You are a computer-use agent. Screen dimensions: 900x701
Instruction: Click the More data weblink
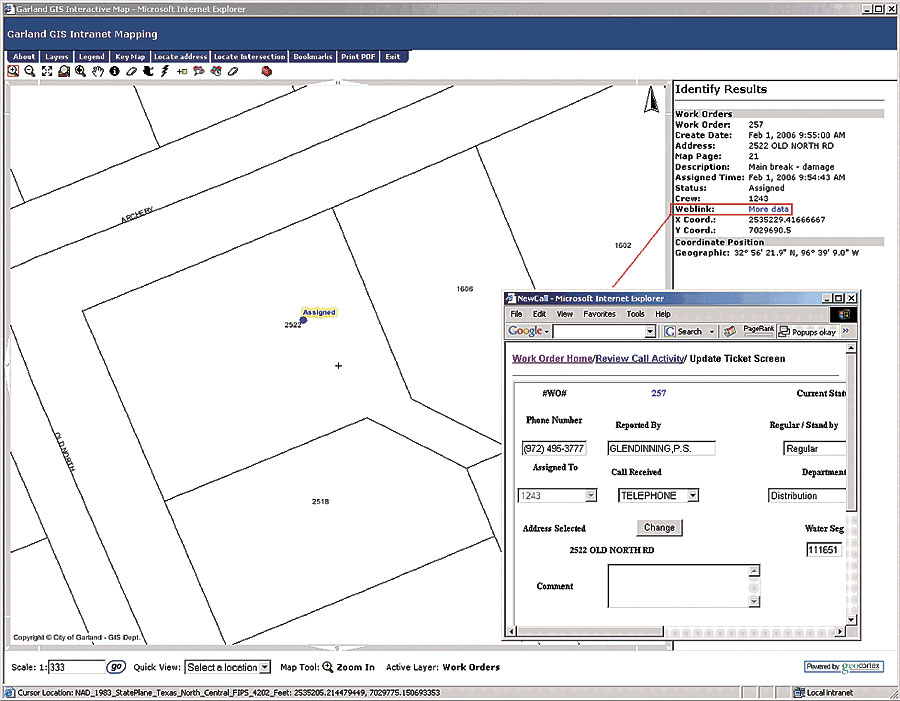click(768, 208)
